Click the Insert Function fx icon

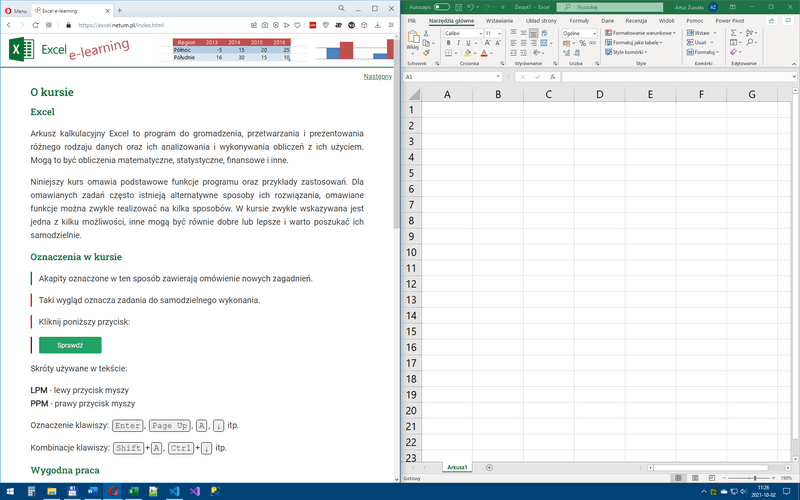pos(553,77)
